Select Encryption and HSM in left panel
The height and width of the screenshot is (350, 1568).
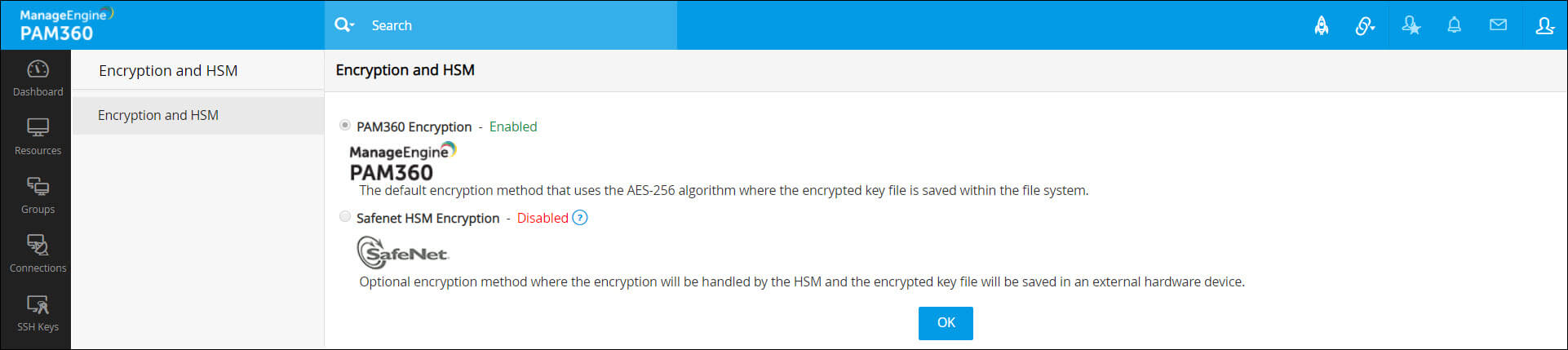coord(158,115)
